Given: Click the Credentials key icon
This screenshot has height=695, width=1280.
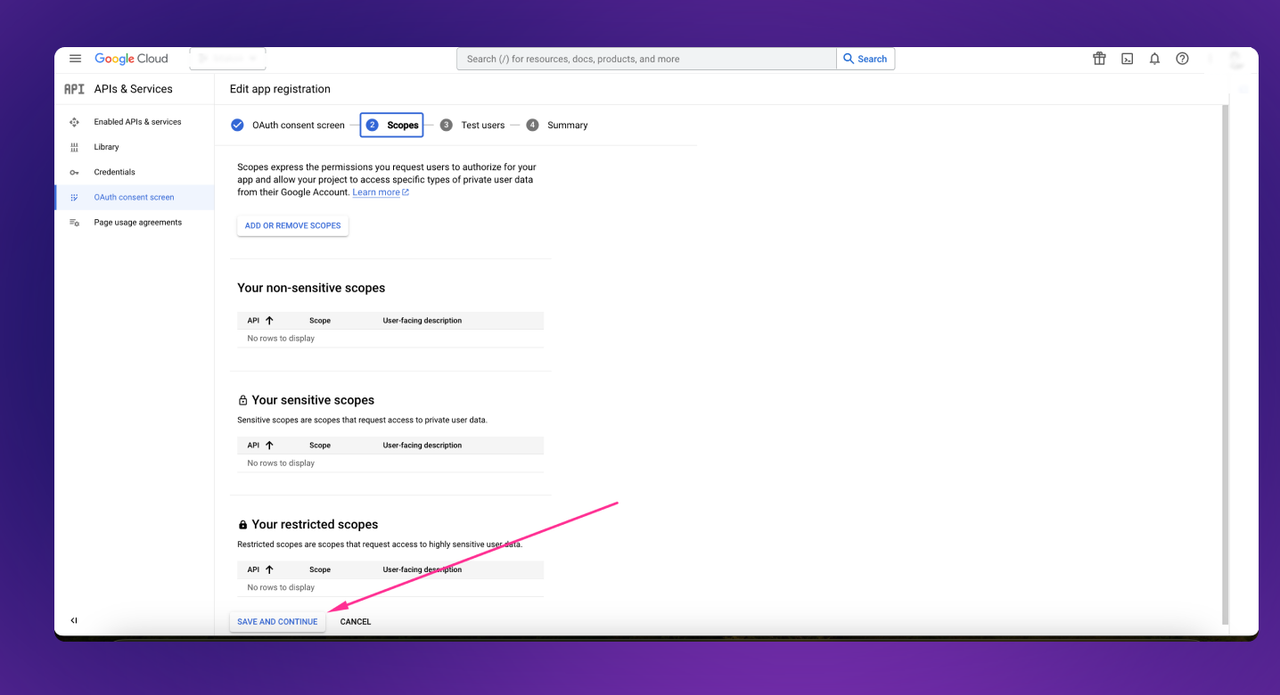Looking at the screenshot, I should pyautogui.click(x=74, y=172).
